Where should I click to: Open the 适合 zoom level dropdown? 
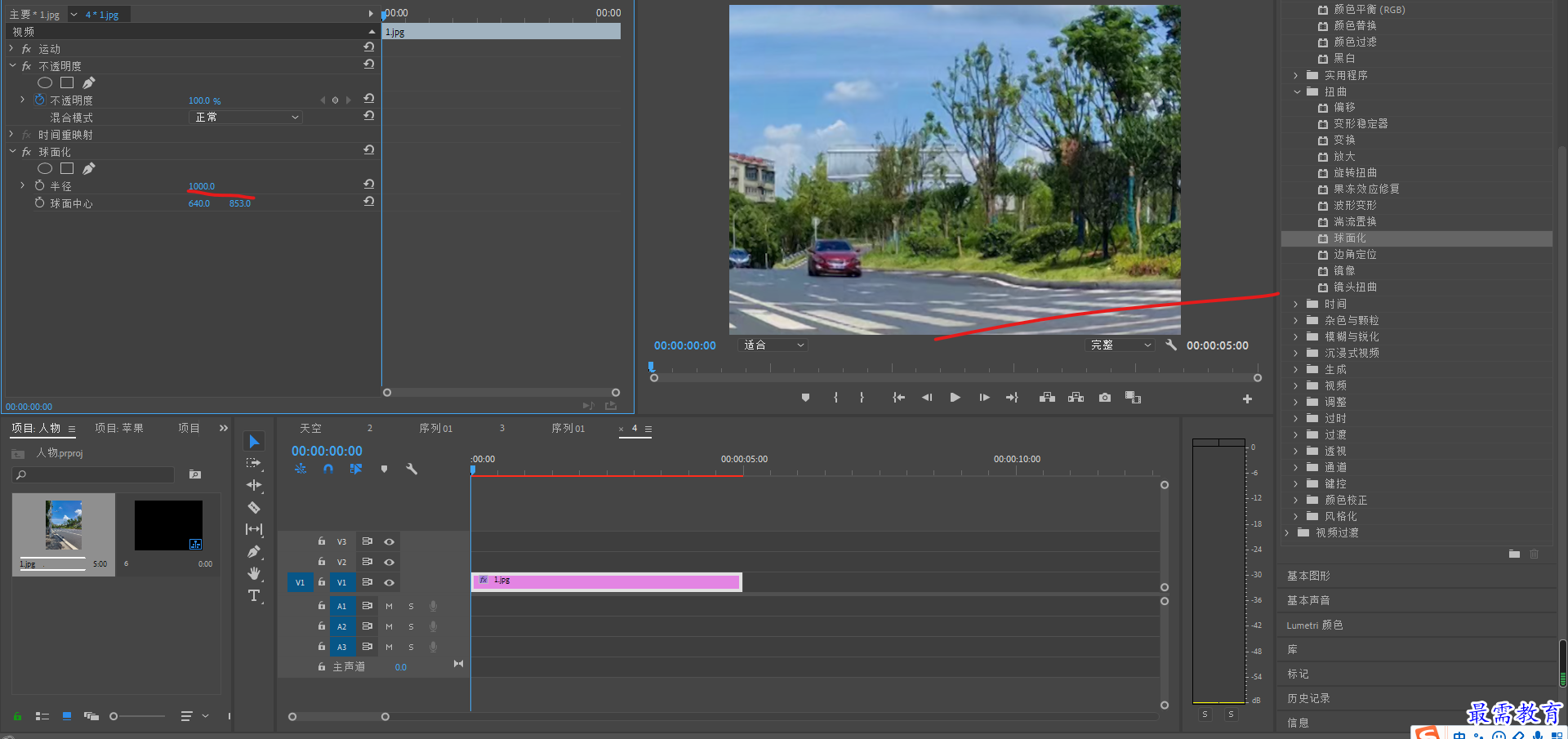coord(773,345)
